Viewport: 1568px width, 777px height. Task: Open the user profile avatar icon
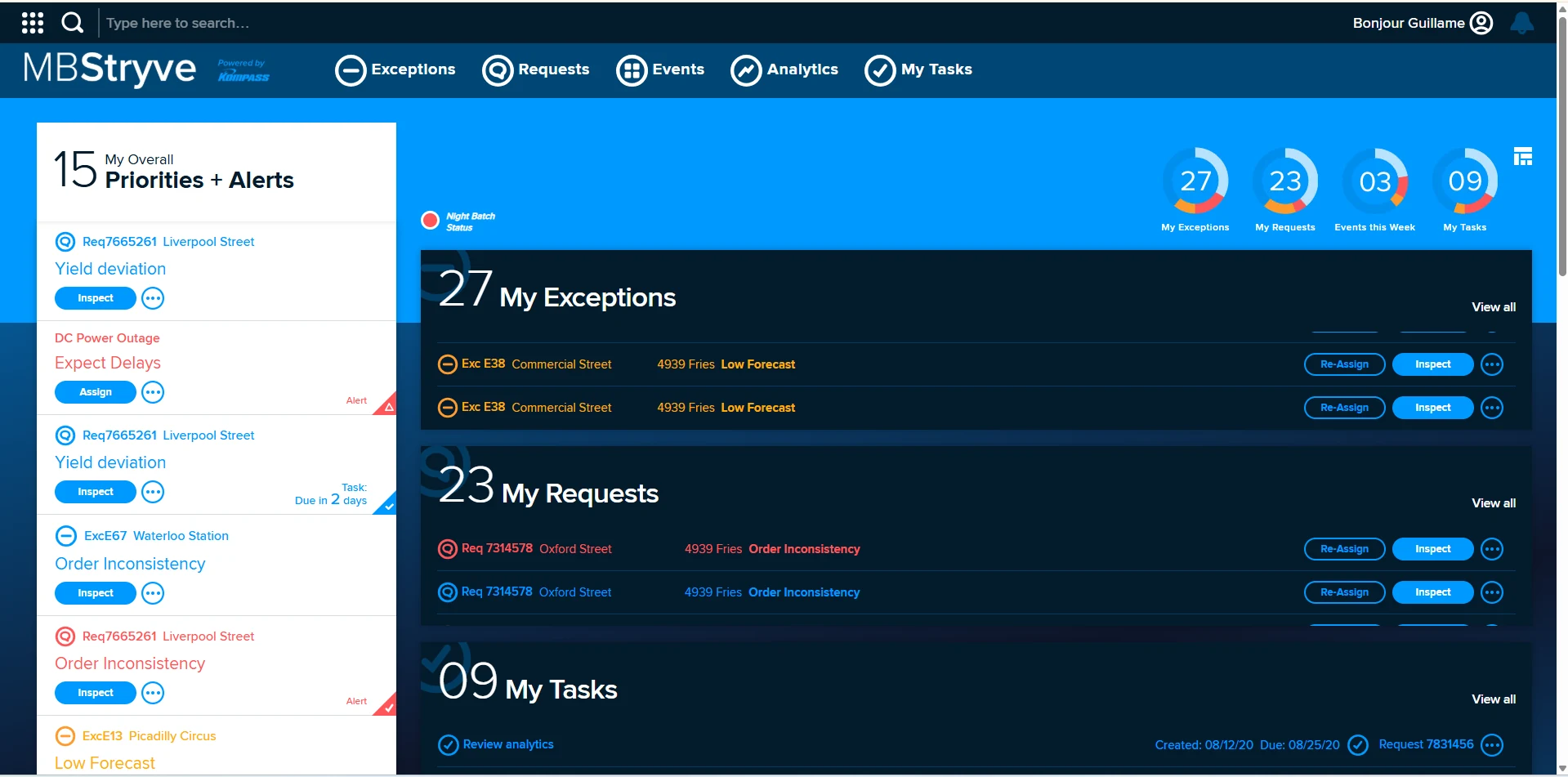point(1481,23)
